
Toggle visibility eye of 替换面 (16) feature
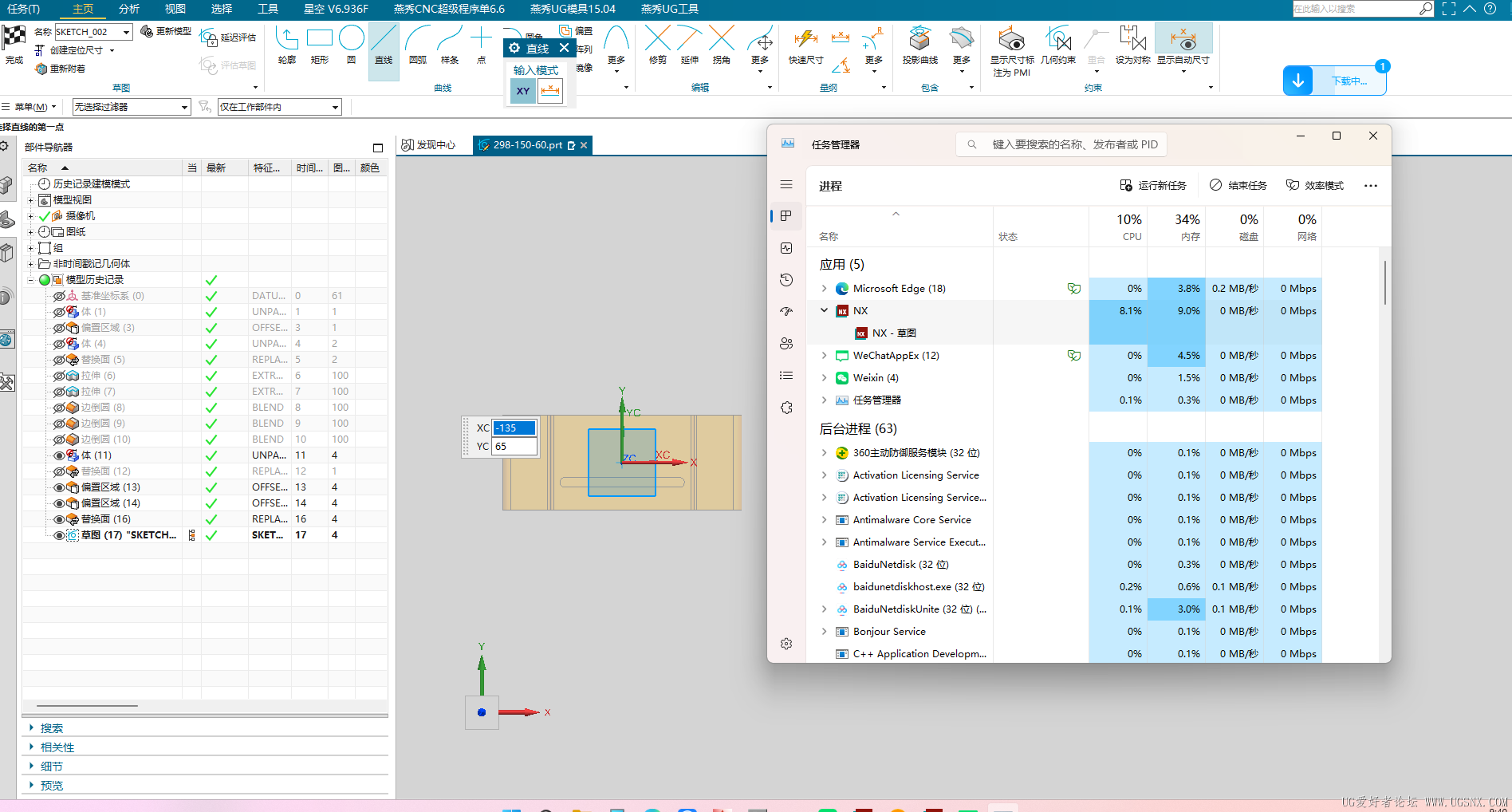59,519
